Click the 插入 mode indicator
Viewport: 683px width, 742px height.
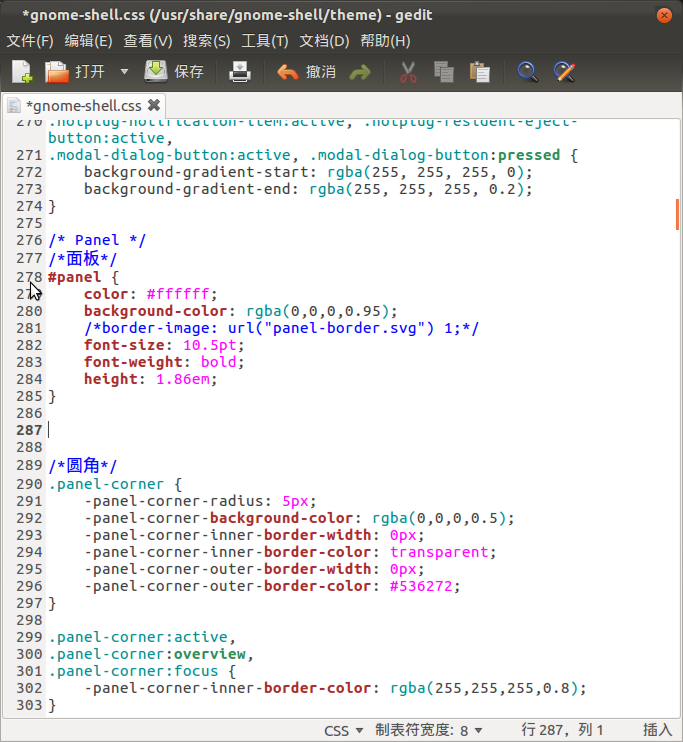(x=657, y=730)
